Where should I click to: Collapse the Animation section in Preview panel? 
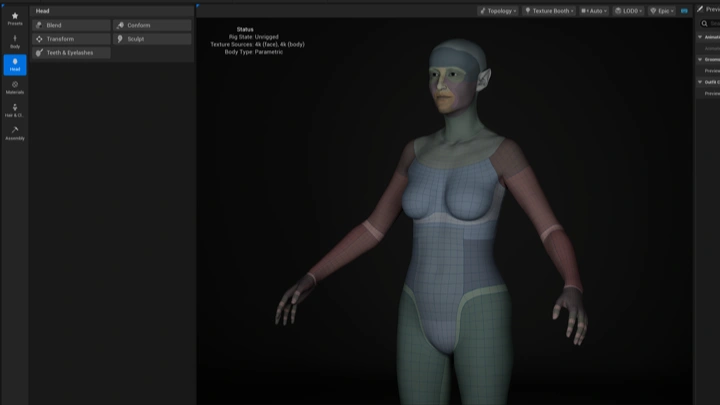pos(699,36)
